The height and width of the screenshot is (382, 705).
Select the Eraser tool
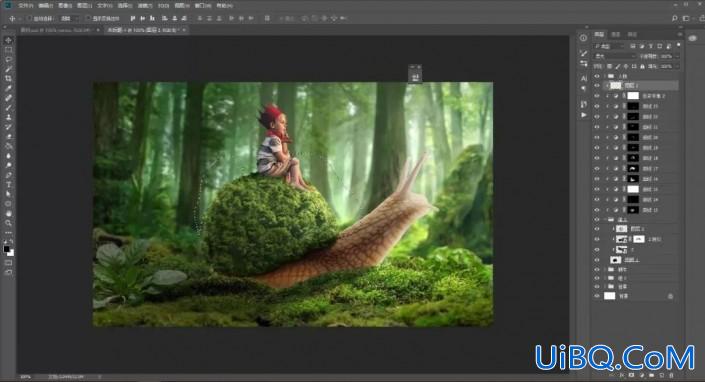9,137
